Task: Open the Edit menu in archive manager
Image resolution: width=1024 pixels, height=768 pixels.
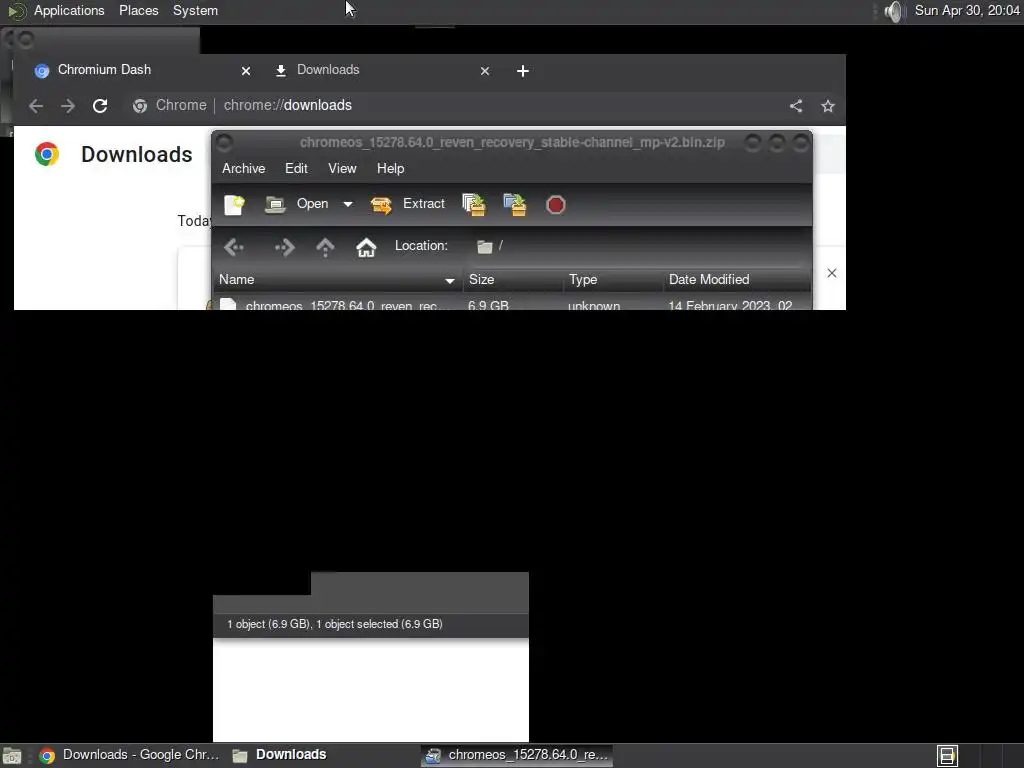Action: (x=296, y=168)
